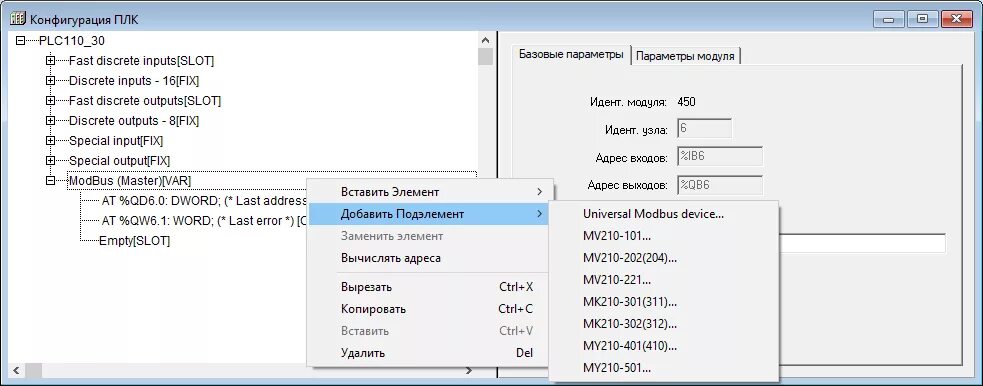Expand Special output[FIX] node
This screenshot has height=386, width=983.
coord(50,161)
